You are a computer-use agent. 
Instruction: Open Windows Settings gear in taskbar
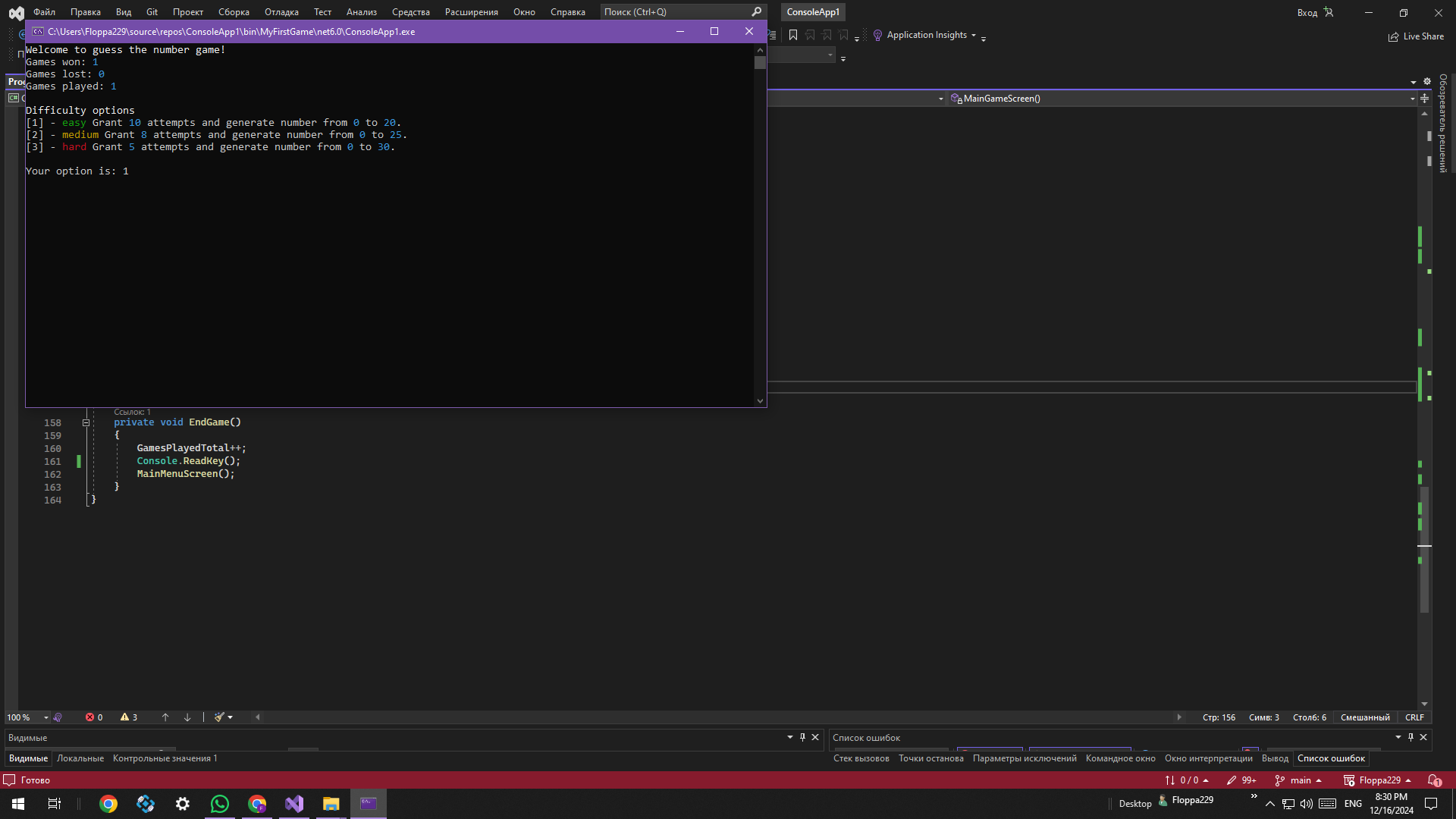(x=183, y=804)
